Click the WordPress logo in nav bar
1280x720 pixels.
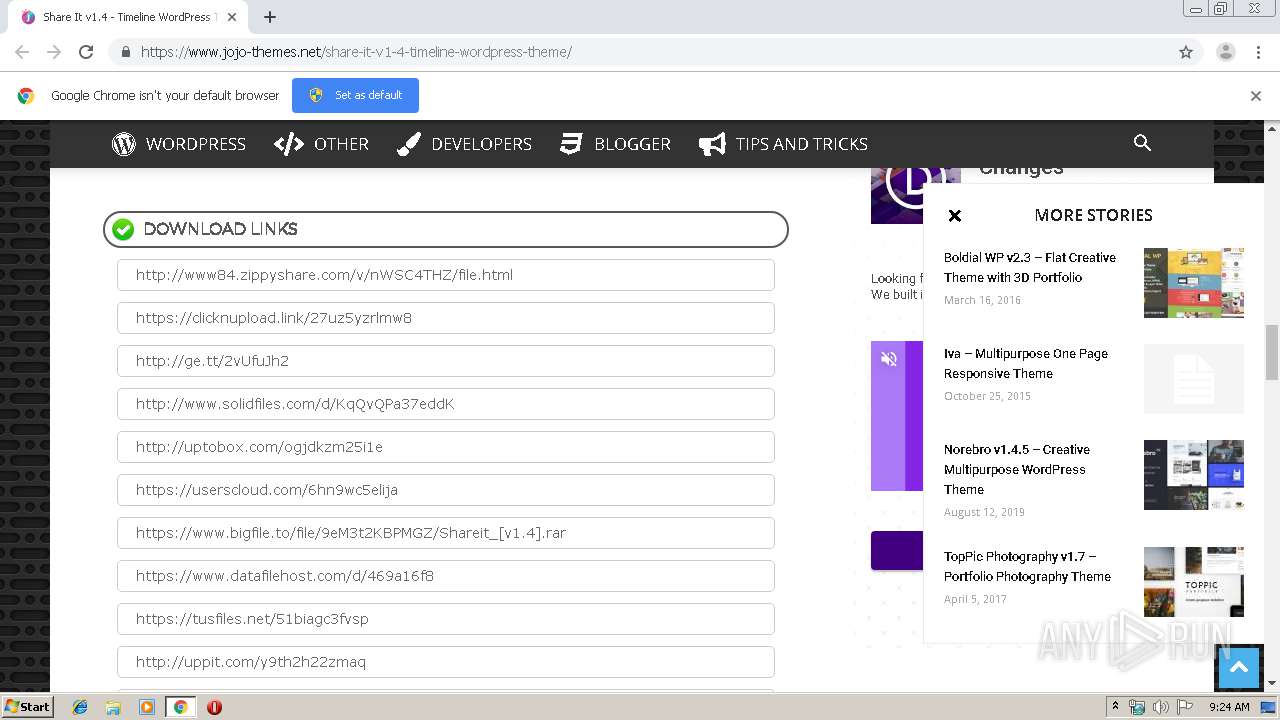tap(124, 144)
